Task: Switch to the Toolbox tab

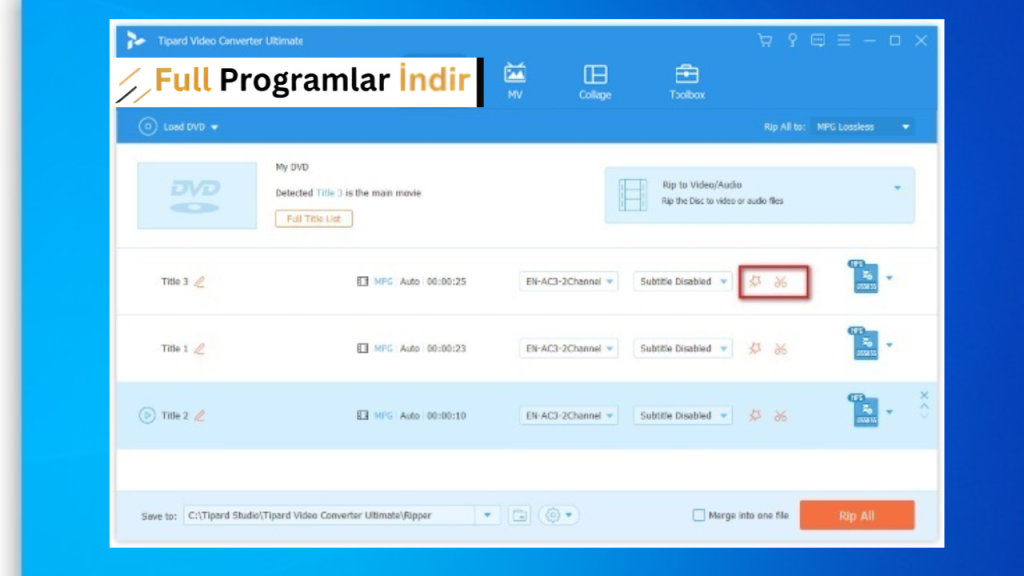Action: [687, 81]
